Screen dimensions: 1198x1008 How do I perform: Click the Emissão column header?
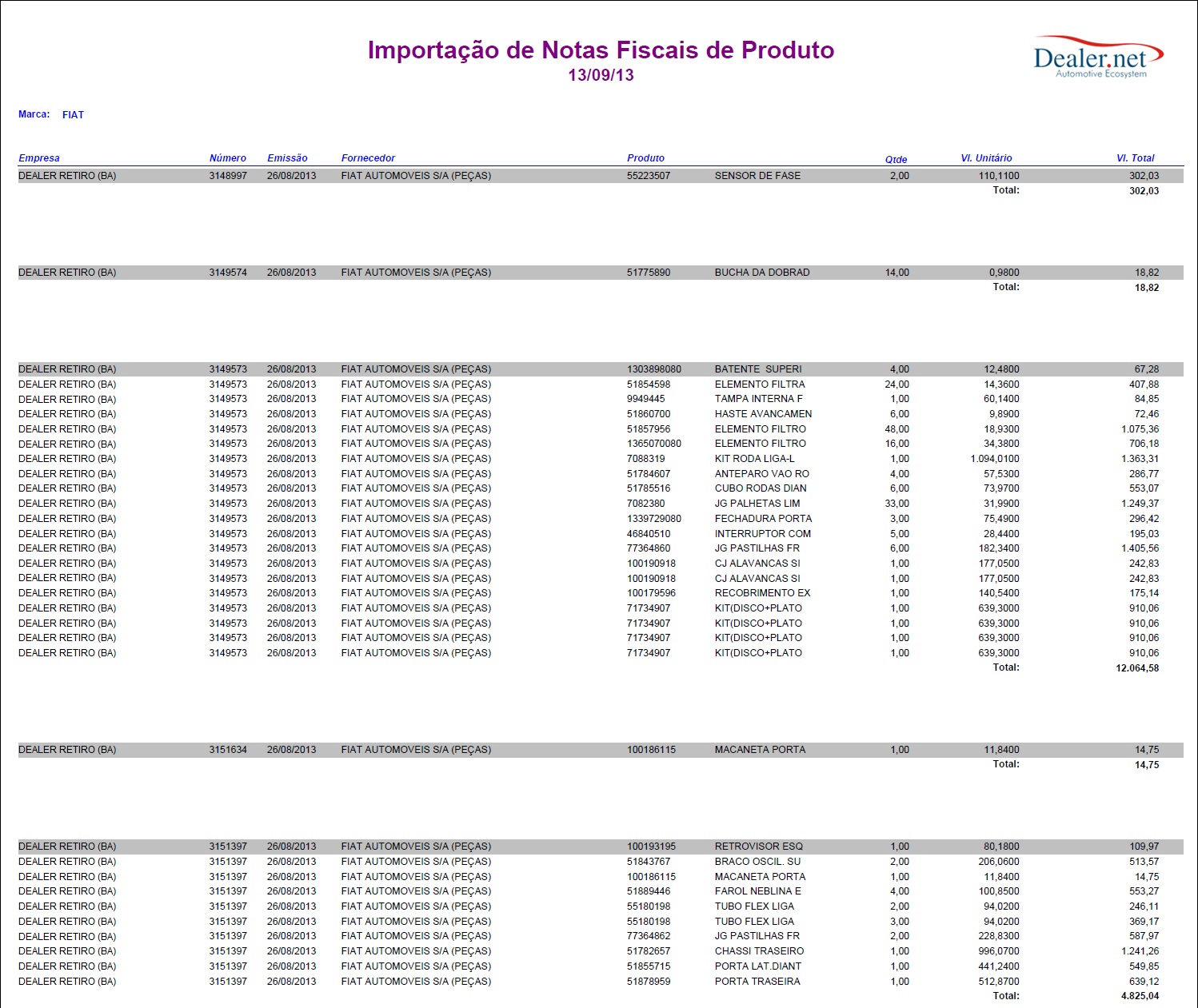click(x=287, y=158)
